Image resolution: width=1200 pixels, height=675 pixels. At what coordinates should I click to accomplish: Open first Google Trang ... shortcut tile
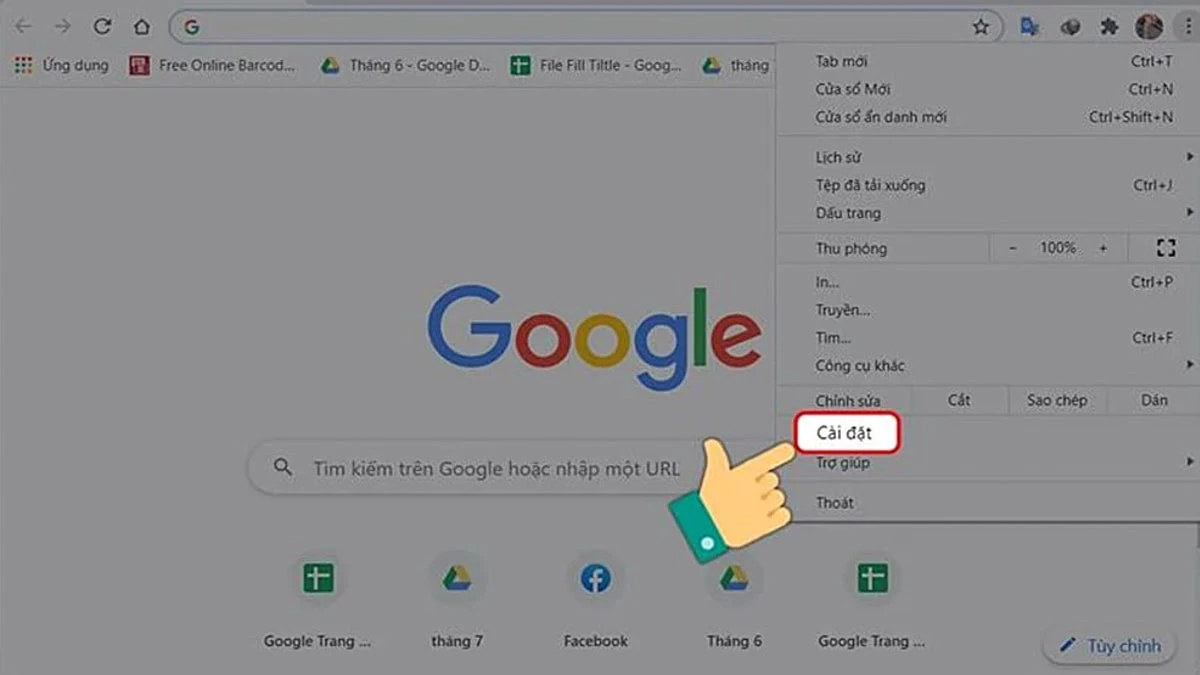coord(318,600)
